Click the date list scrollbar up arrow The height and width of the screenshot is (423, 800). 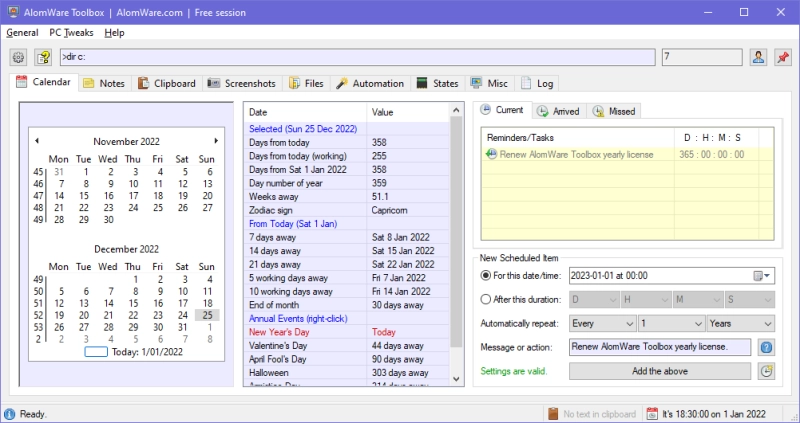tap(456, 110)
